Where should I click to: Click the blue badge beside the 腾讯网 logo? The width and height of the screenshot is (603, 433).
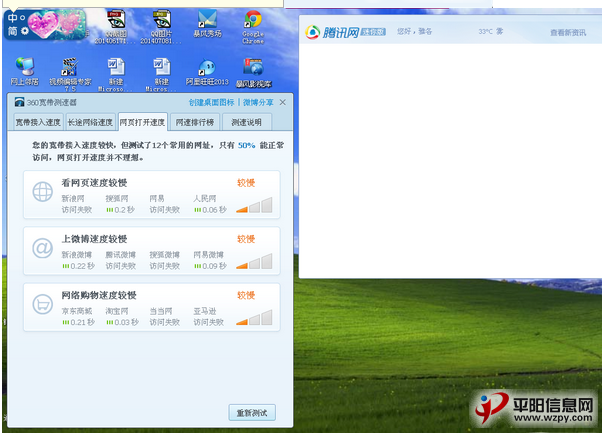373,32
